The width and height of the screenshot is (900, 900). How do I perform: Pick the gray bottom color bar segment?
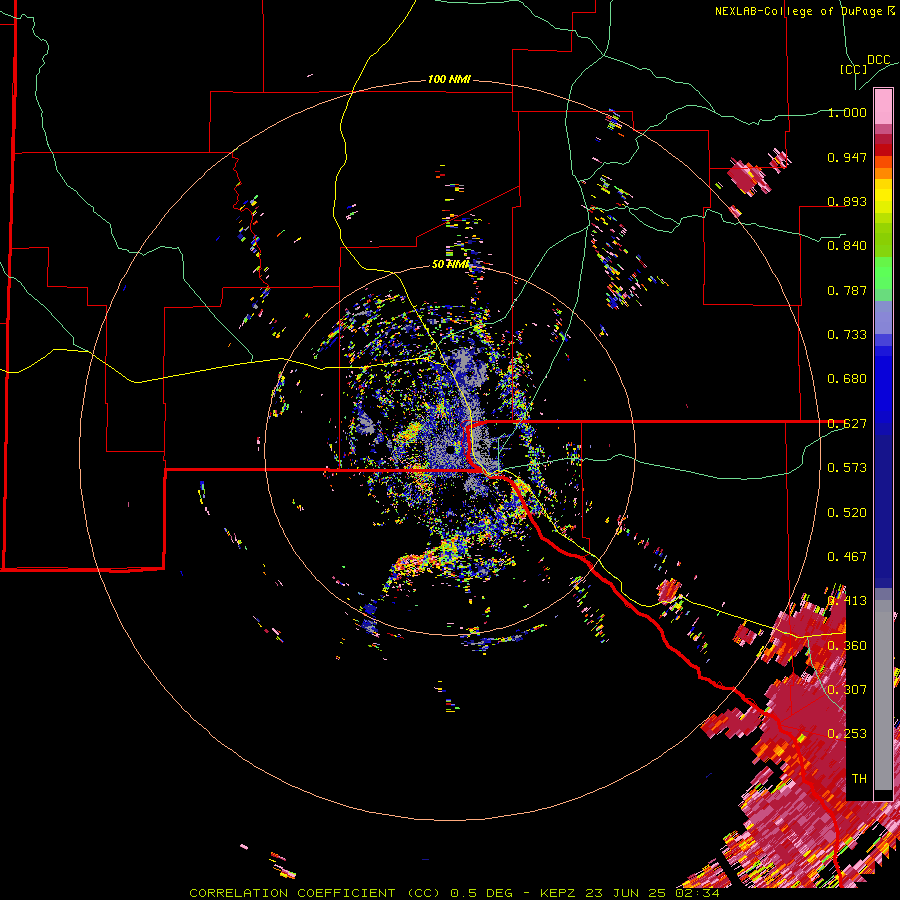click(883, 695)
